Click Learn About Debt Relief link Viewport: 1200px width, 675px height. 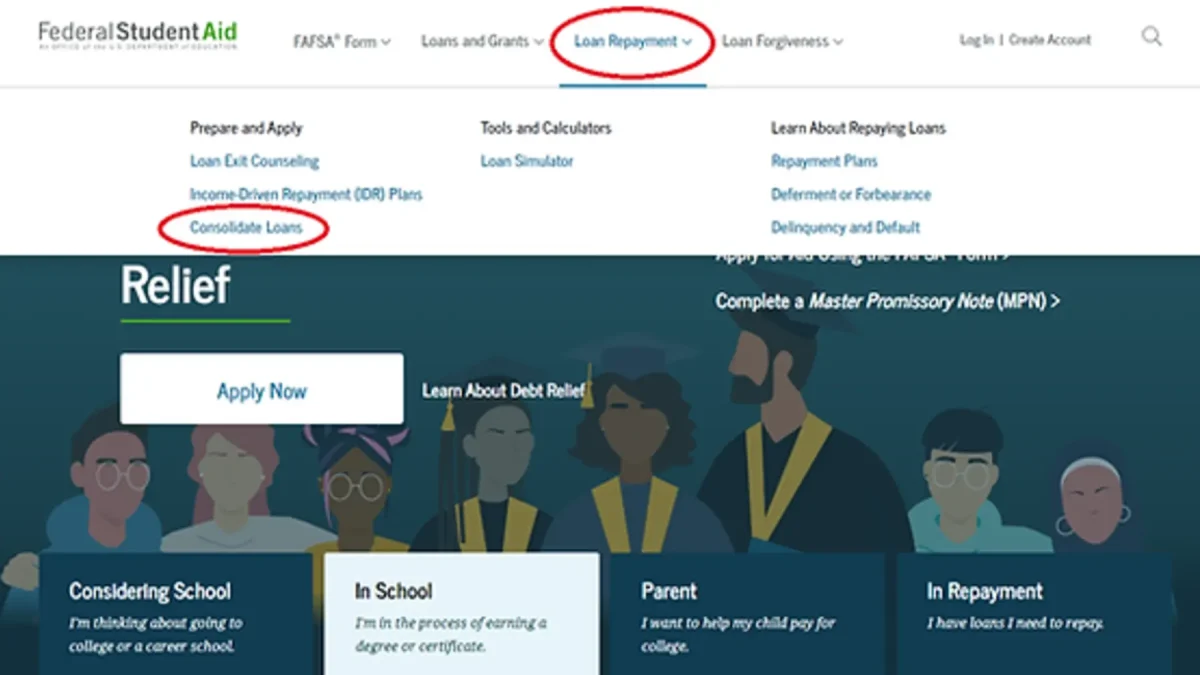[503, 390]
